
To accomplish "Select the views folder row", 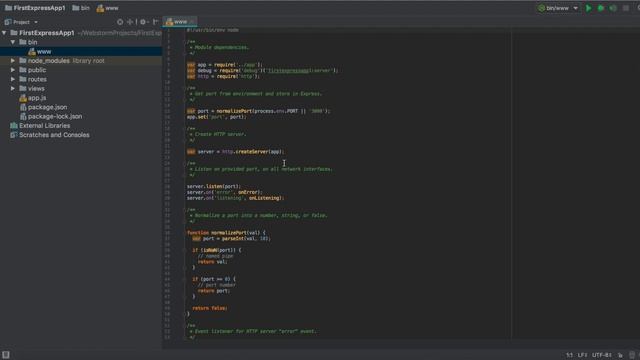I will click(81, 88).
